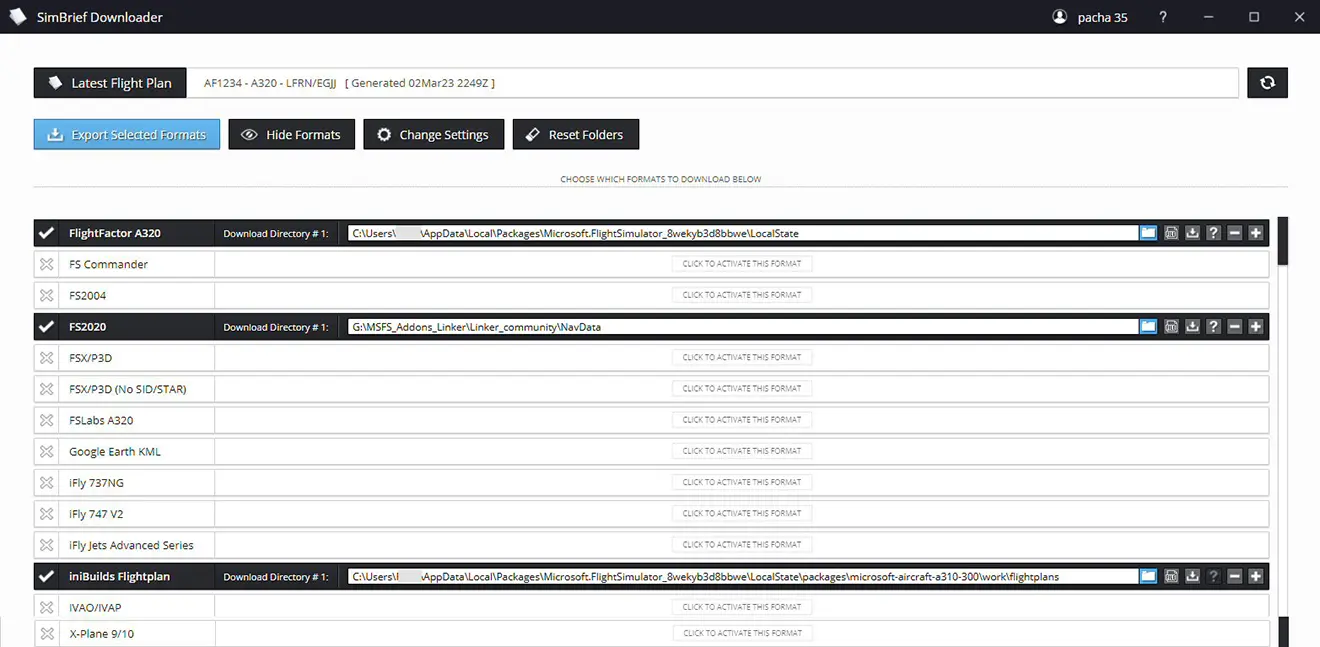Click Hide Formats button
1320x647 pixels.
tap(292, 134)
